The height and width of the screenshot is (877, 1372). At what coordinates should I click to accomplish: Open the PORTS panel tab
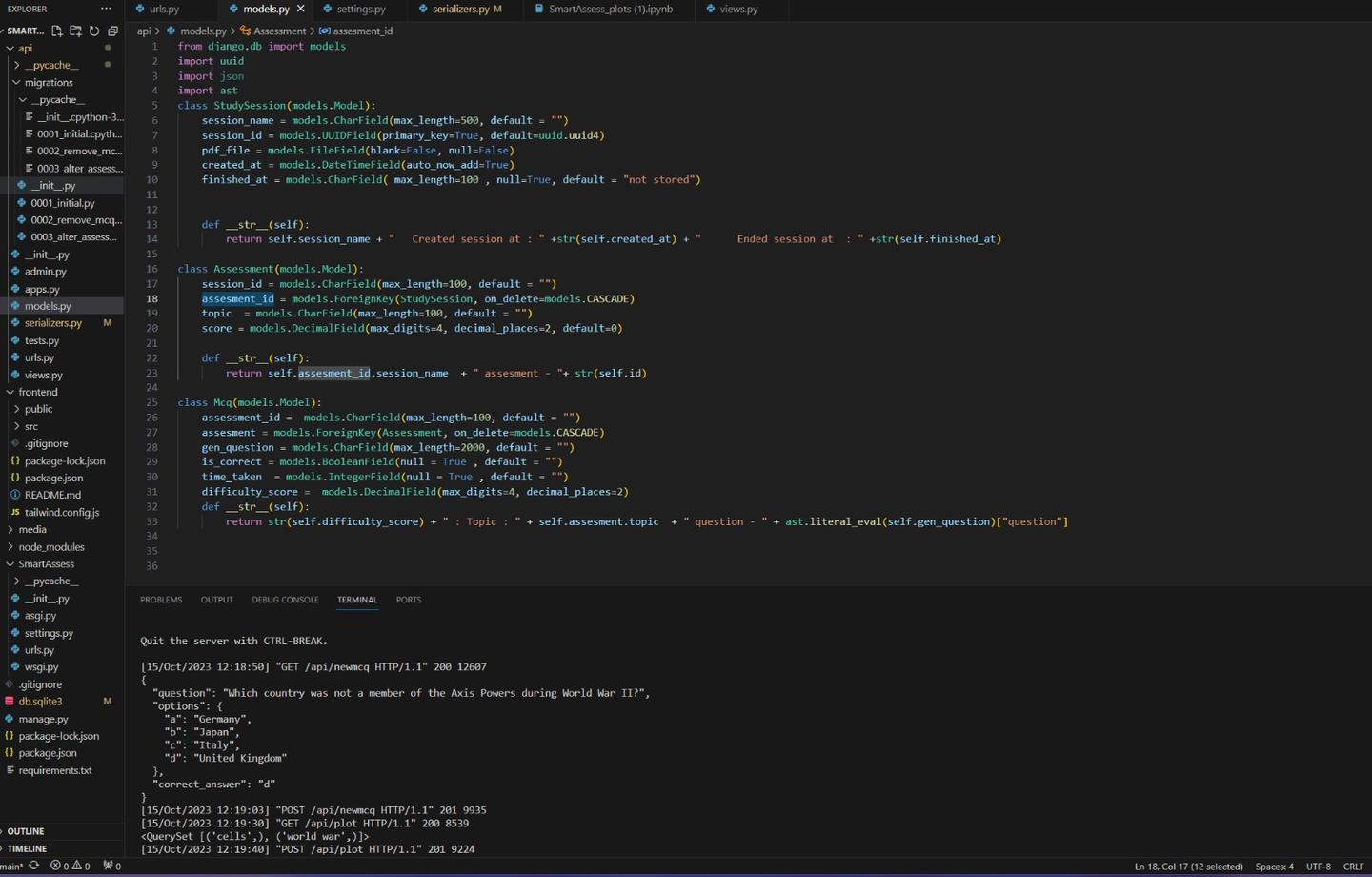[x=409, y=600]
